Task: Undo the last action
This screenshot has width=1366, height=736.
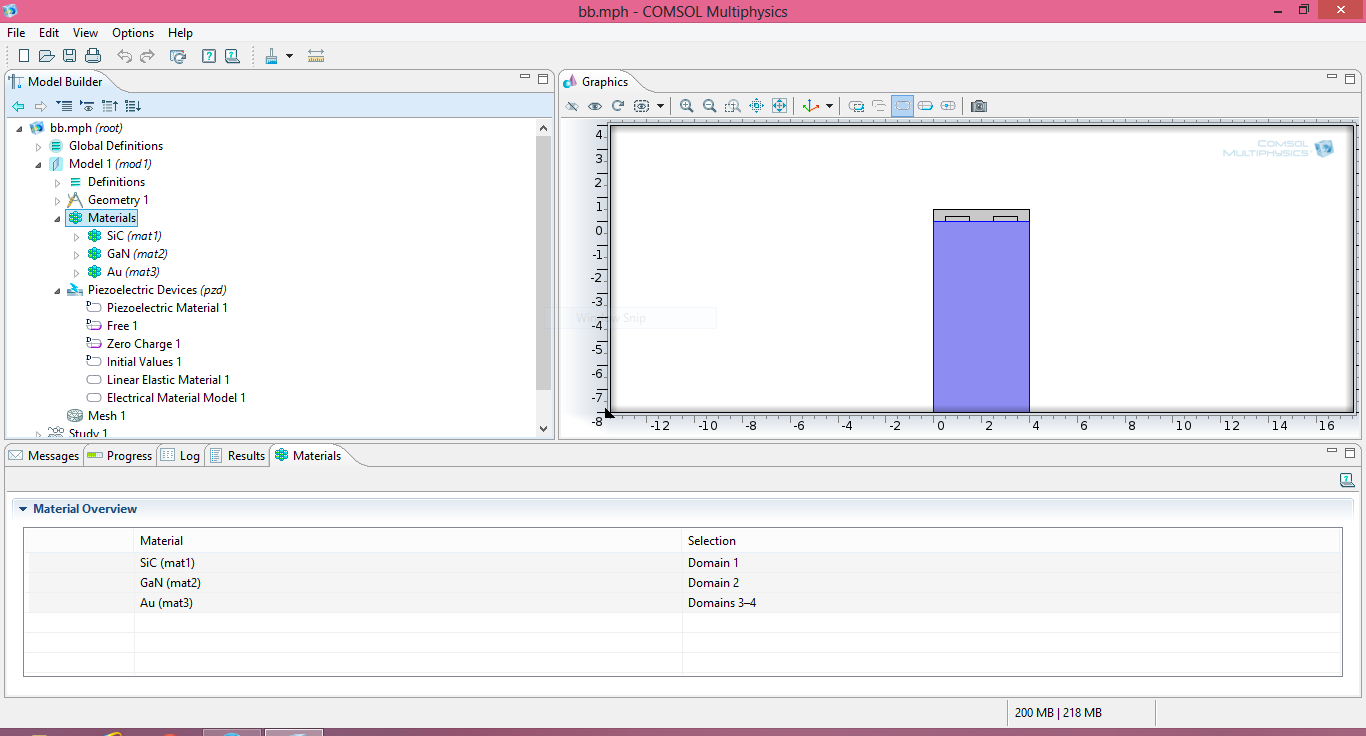Action: coord(124,56)
